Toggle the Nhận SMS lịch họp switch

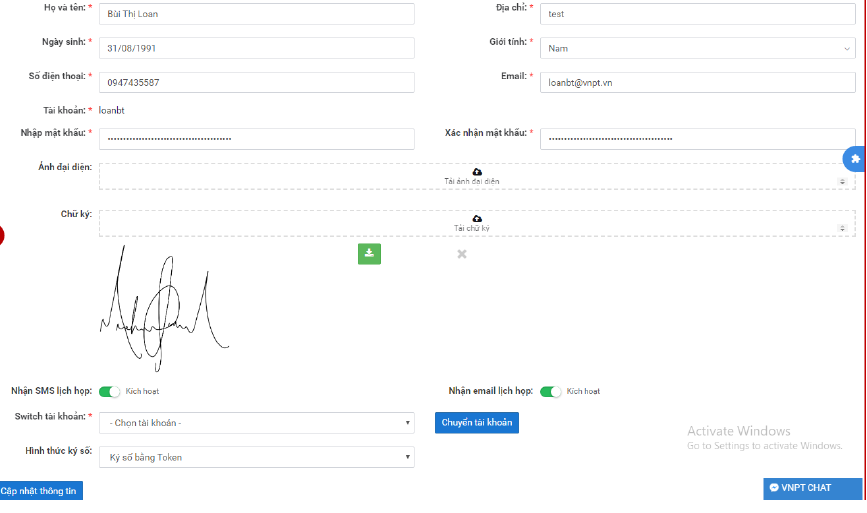(x=109, y=391)
